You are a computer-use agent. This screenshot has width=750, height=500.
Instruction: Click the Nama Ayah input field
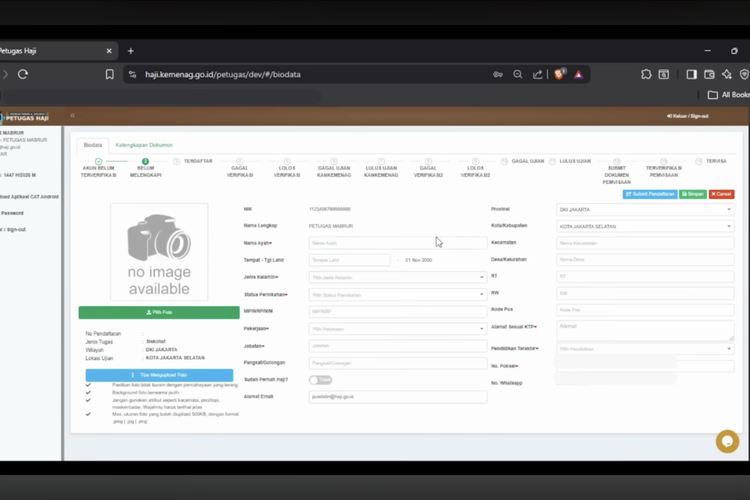coord(397,243)
